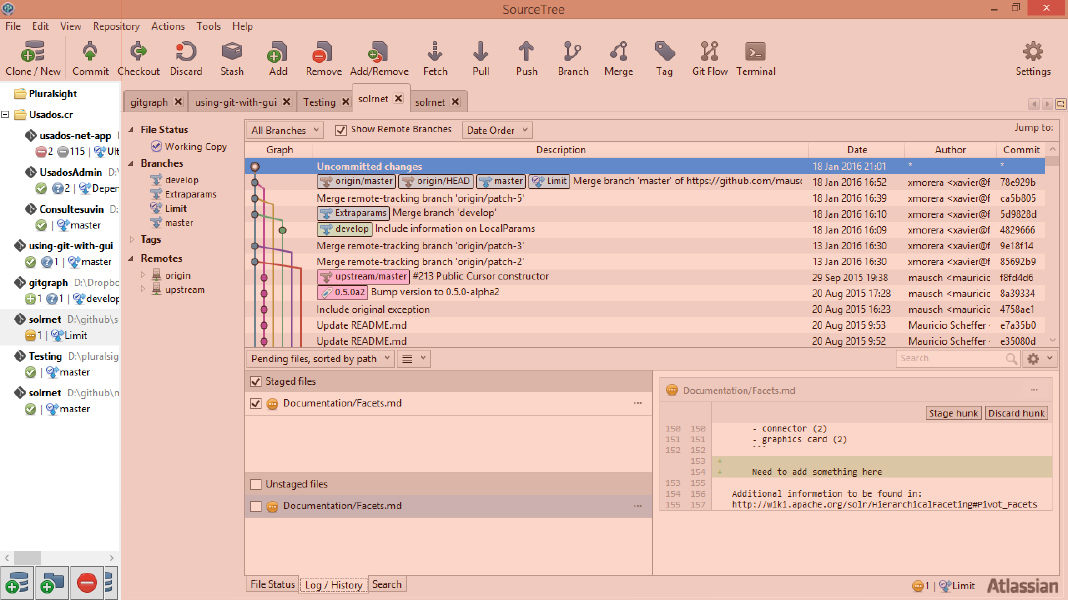Expand the upstream remote
This screenshot has width=1068, height=600.
point(143,289)
